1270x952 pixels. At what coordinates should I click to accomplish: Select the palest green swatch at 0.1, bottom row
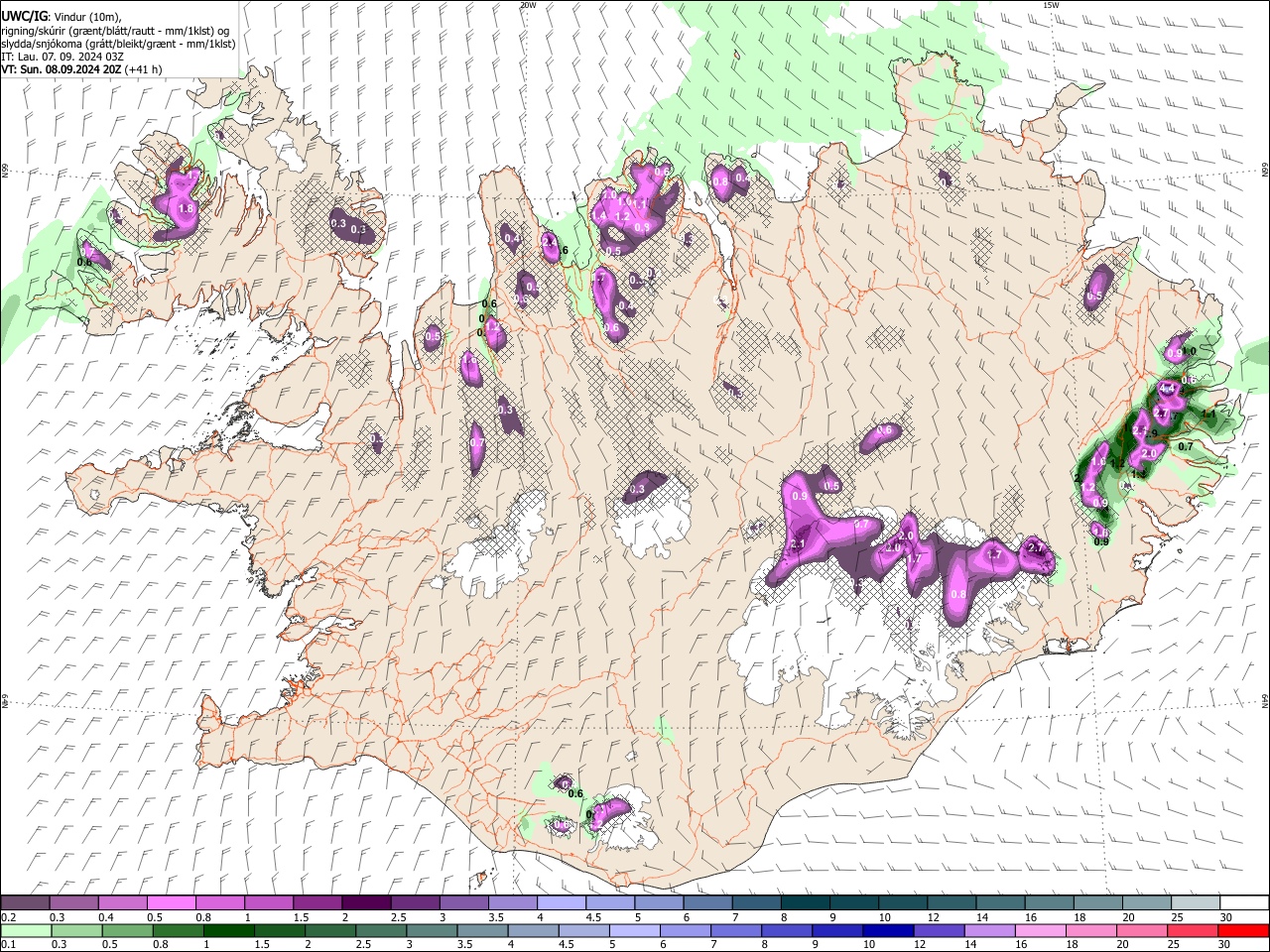tap(26, 931)
